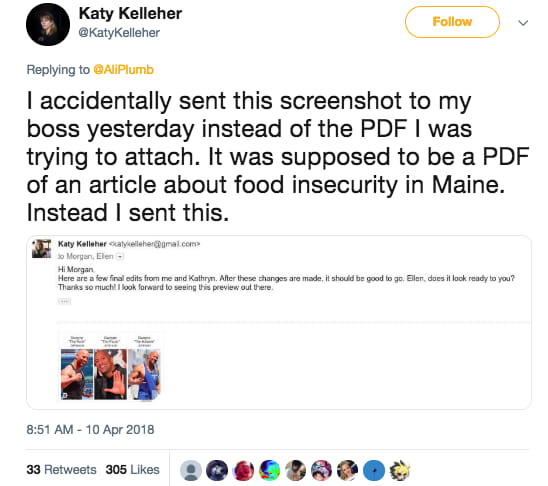Open Katy Kelleher's profile avatar
Screen dimensions: 548x486
pyautogui.click(x=48, y=24)
